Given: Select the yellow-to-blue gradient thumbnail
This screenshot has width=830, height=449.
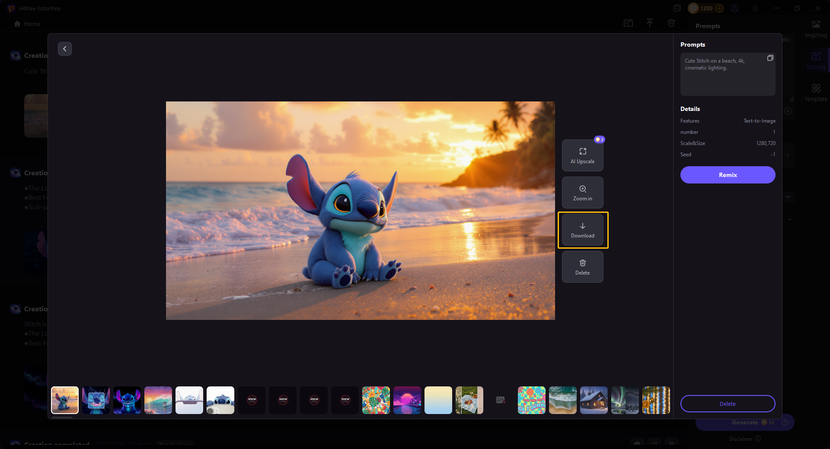Looking at the screenshot, I should click(x=438, y=400).
